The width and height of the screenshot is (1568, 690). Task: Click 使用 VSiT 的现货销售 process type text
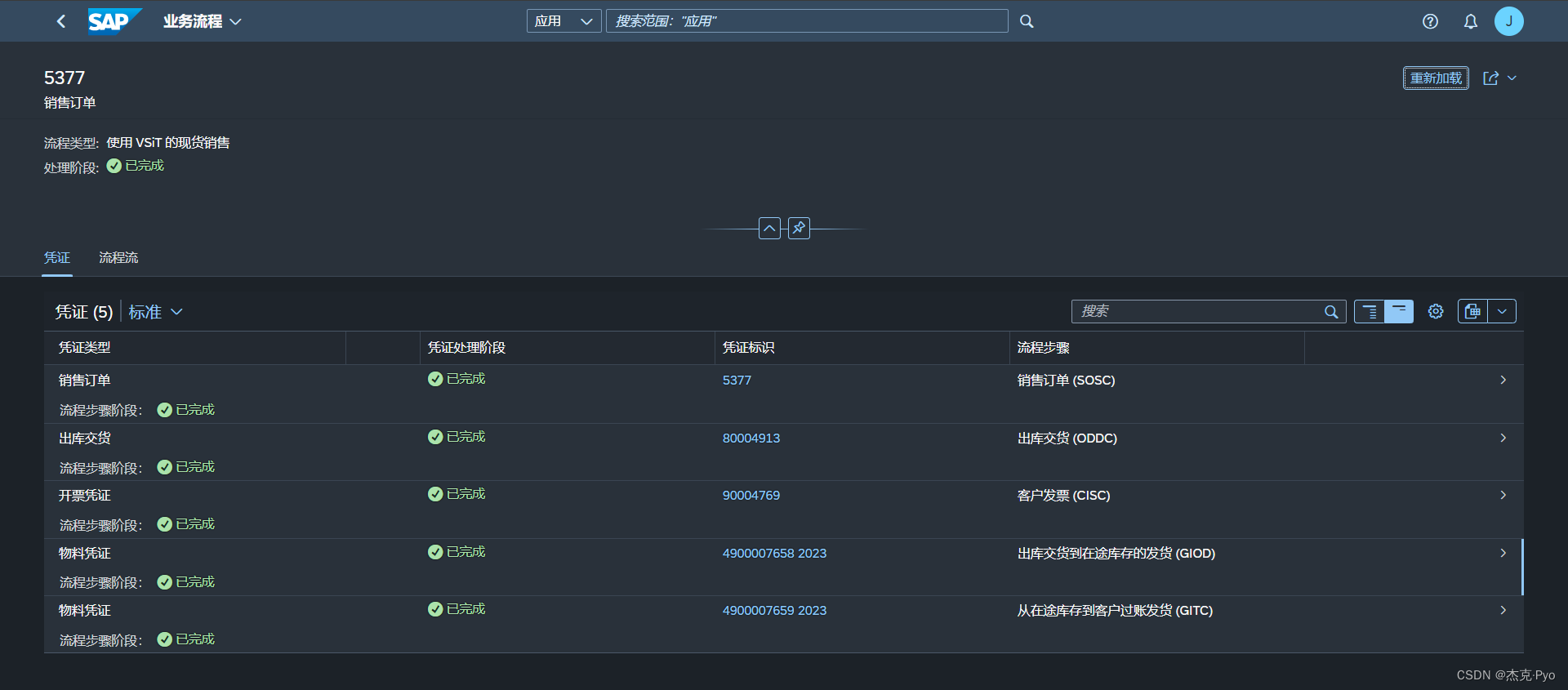pos(168,143)
